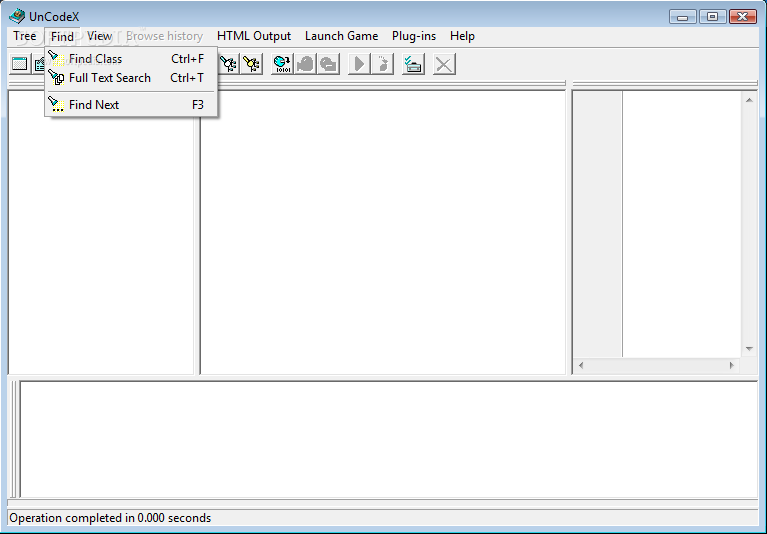Click the down arrow of right pane scrollbar
The height and width of the screenshot is (534, 767).
click(749, 349)
